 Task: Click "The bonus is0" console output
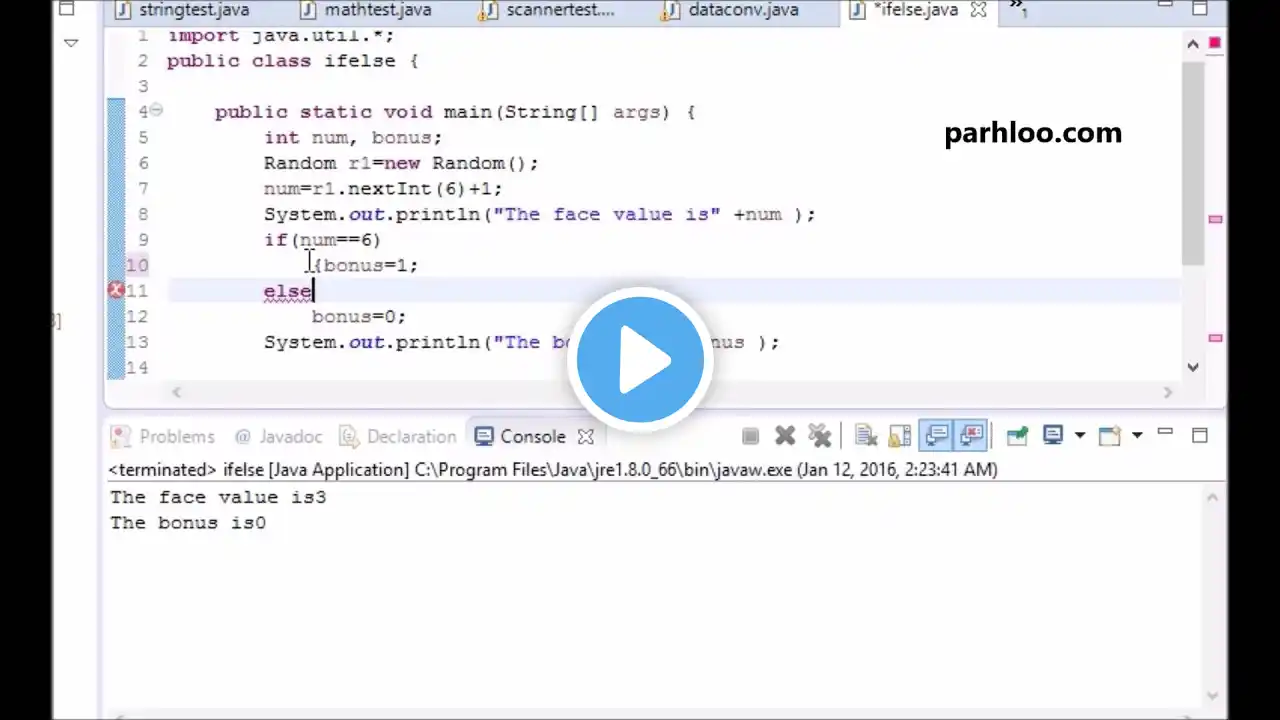tap(188, 523)
